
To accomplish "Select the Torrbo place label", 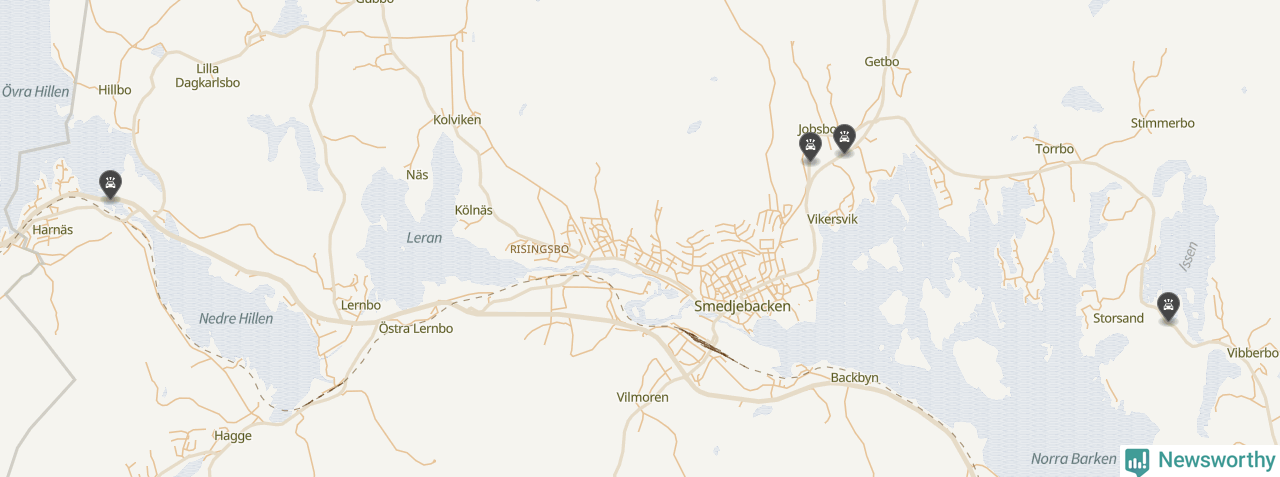I will click(1055, 149).
